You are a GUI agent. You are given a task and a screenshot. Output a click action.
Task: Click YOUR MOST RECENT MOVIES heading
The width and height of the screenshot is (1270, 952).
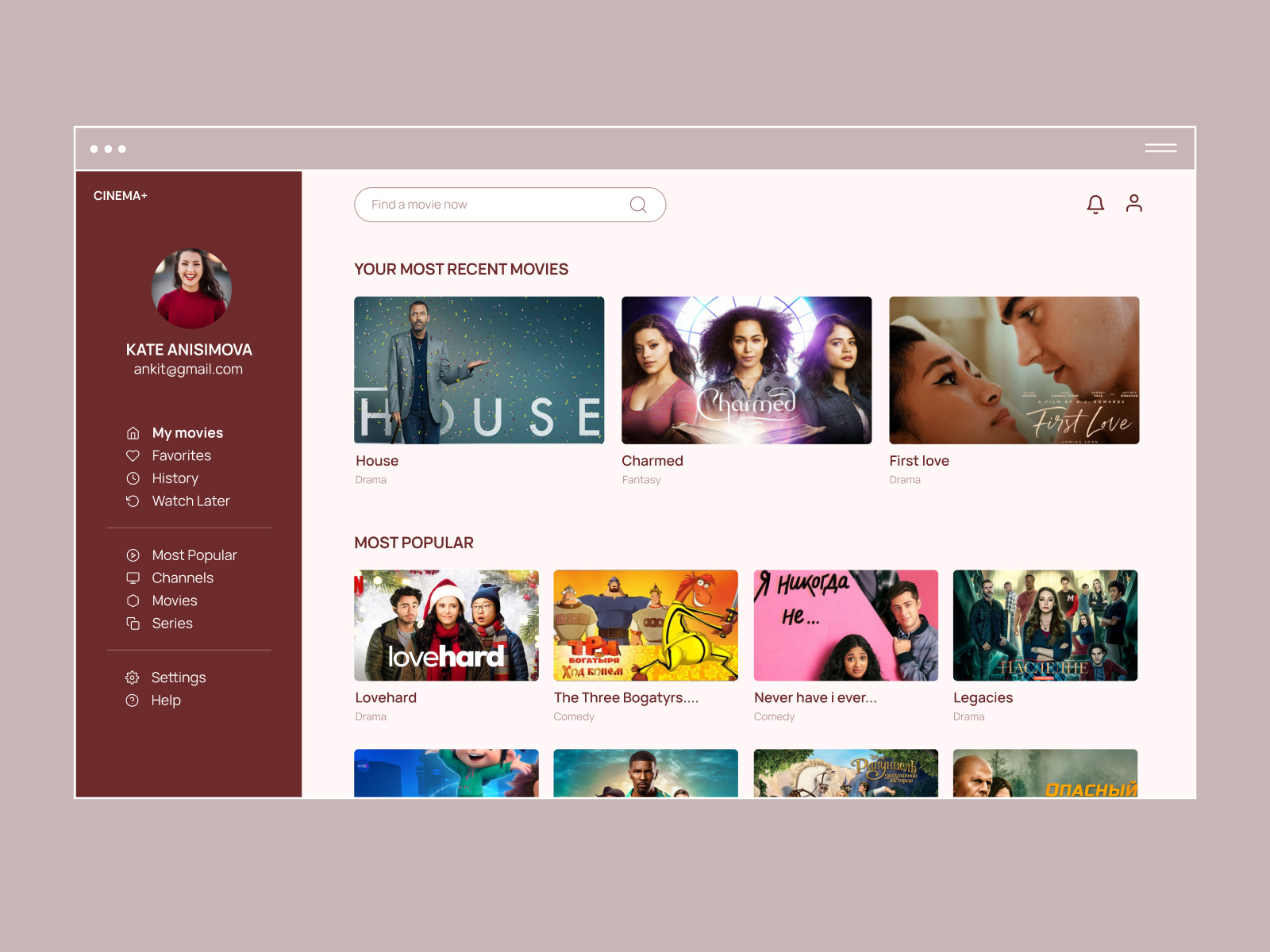[461, 270]
